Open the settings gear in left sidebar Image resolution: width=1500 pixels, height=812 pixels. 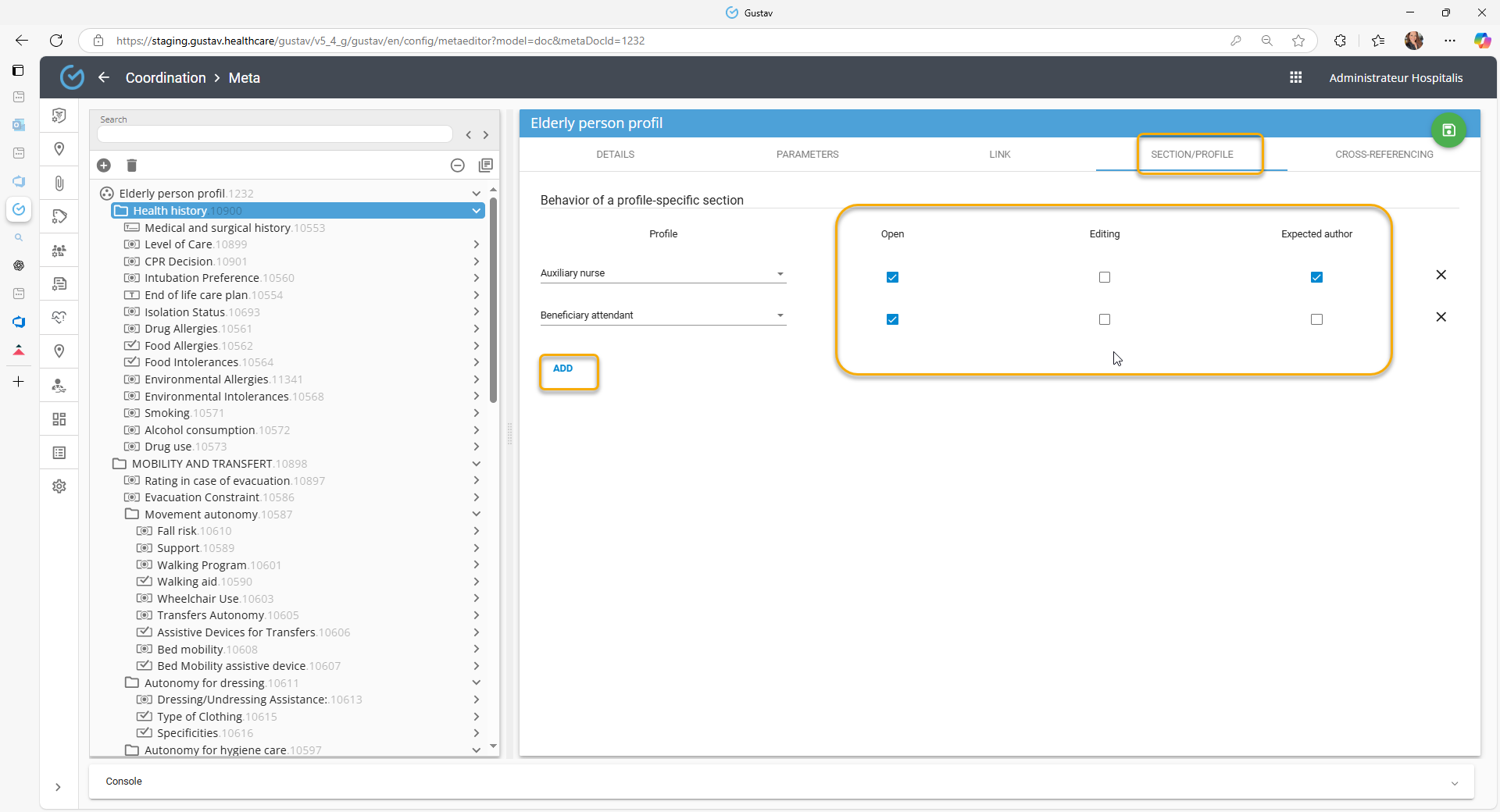tap(59, 486)
